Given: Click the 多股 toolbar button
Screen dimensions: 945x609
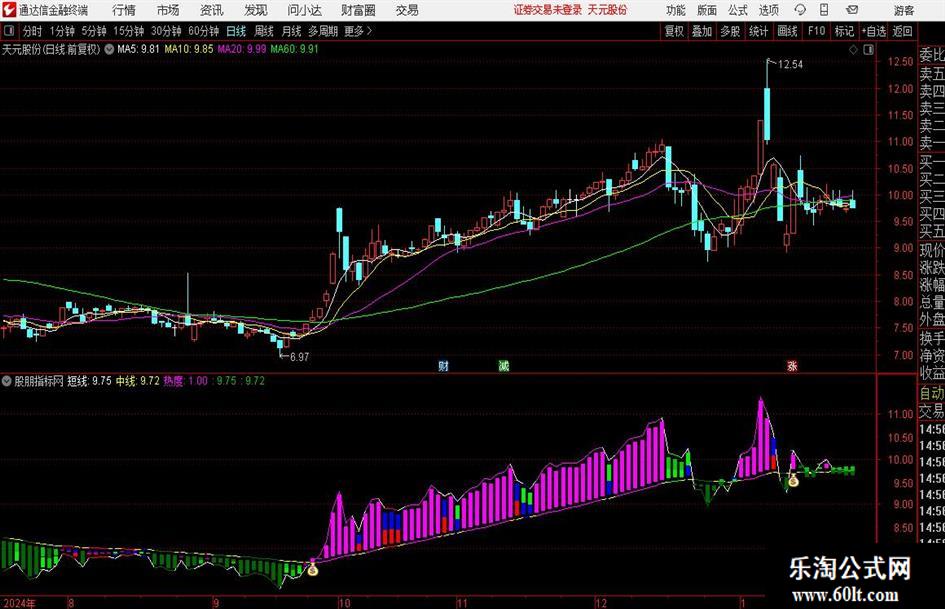Looking at the screenshot, I should tap(730, 31).
